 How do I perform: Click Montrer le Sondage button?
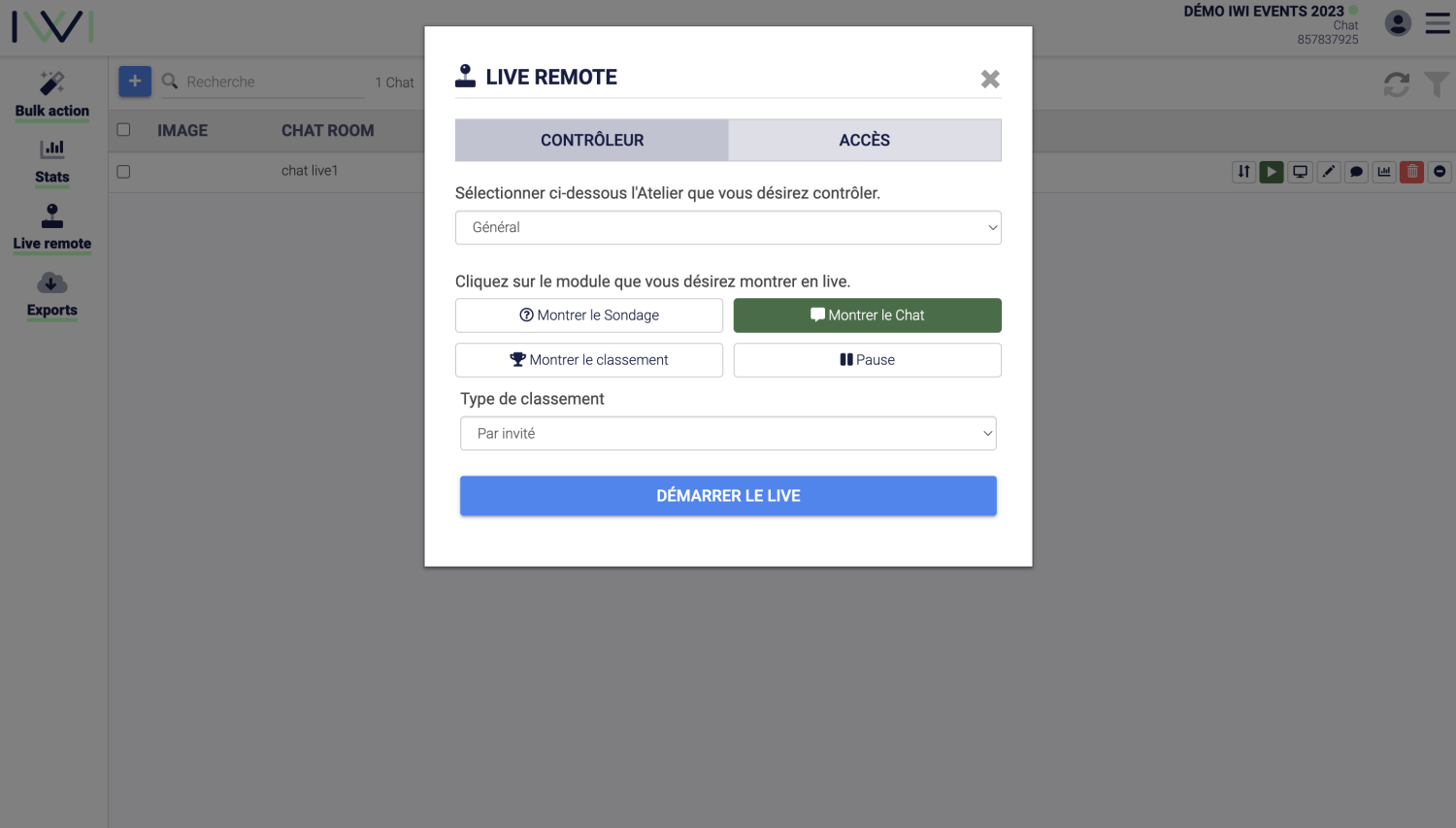pyautogui.click(x=589, y=315)
